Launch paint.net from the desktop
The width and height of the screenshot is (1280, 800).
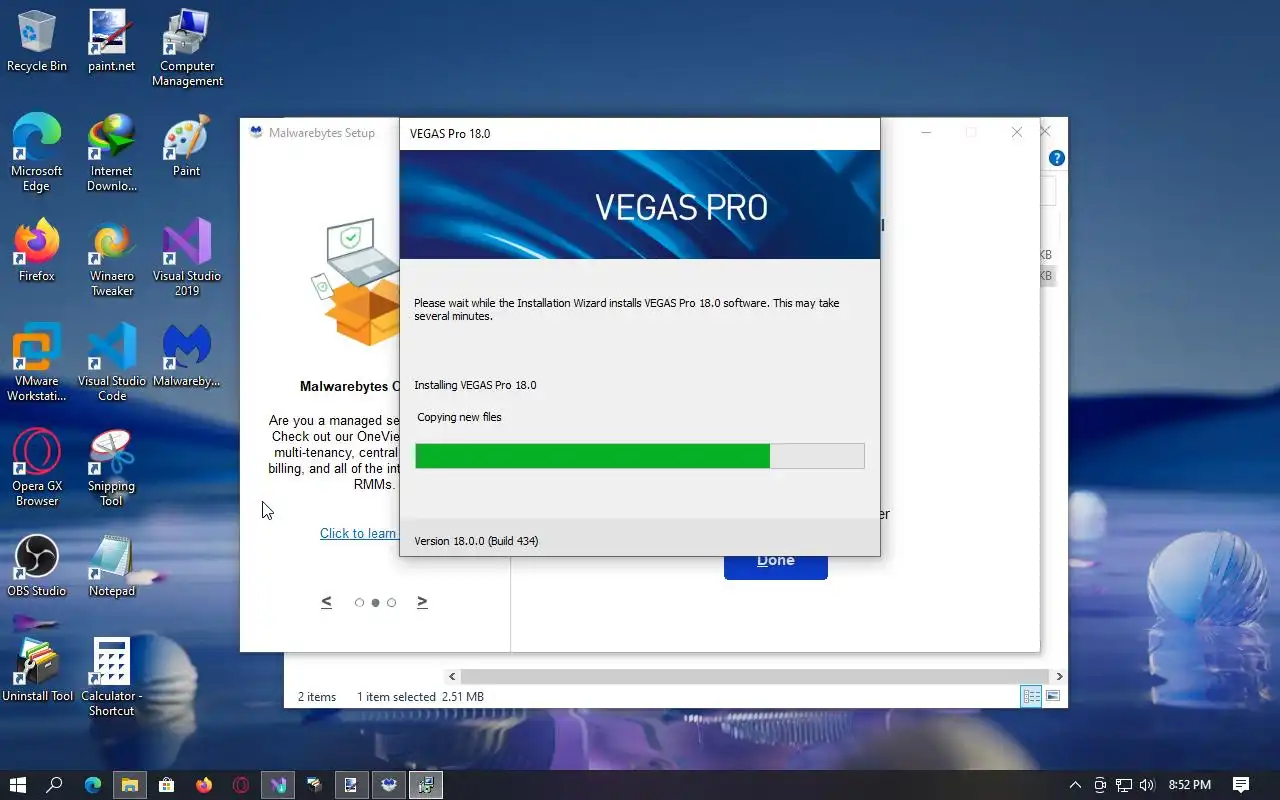click(x=111, y=40)
